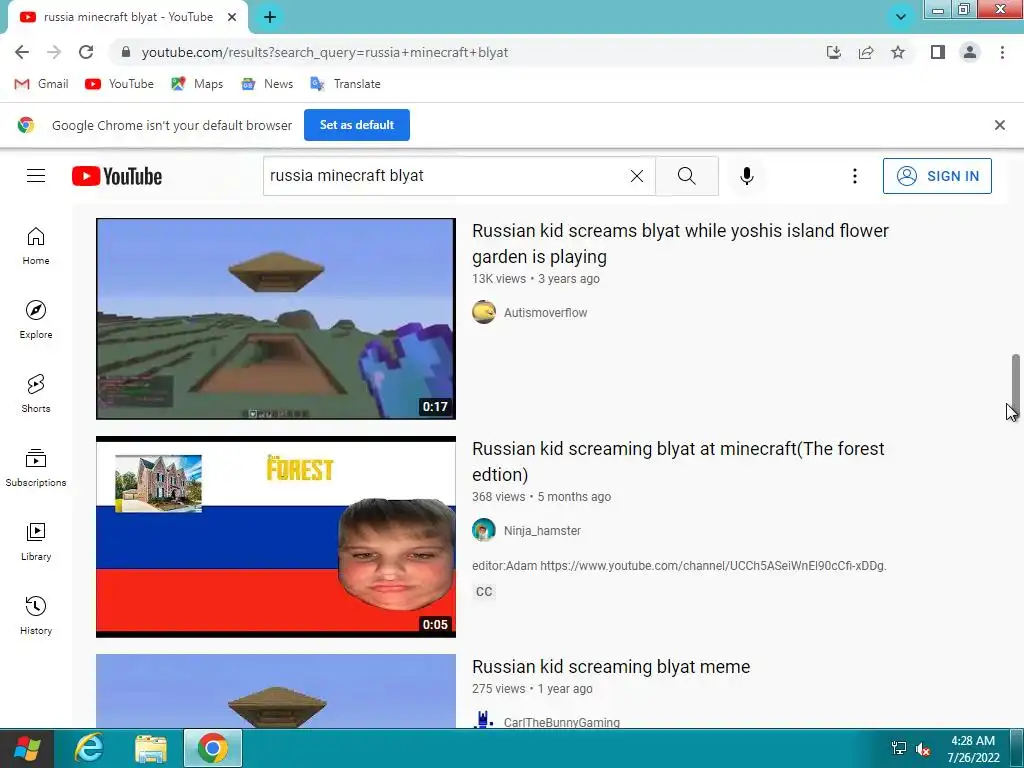Image resolution: width=1024 pixels, height=768 pixels.
Task: Open the Windows Start menu
Action: pyautogui.click(x=27, y=748)
